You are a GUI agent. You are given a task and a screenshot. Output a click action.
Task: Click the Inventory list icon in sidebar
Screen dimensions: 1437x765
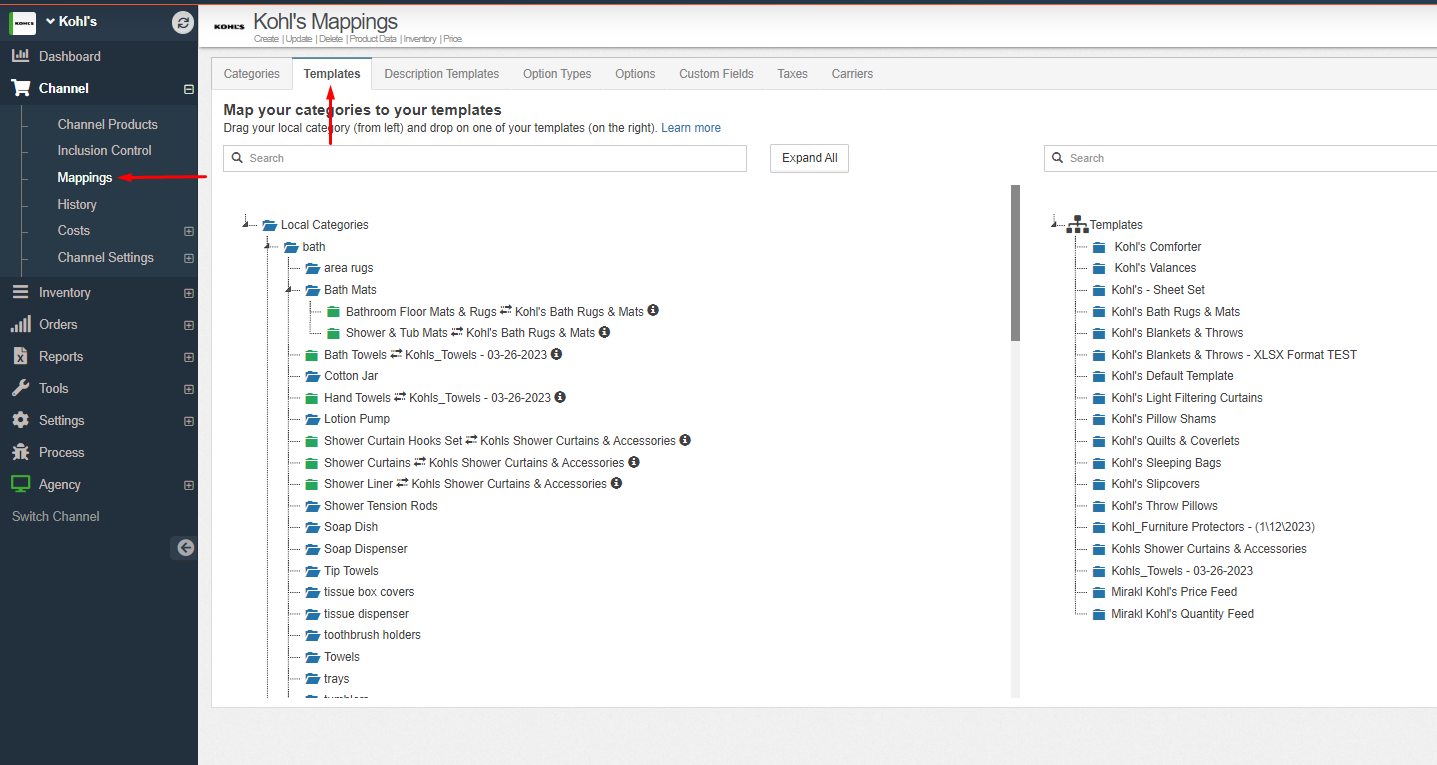20,292
